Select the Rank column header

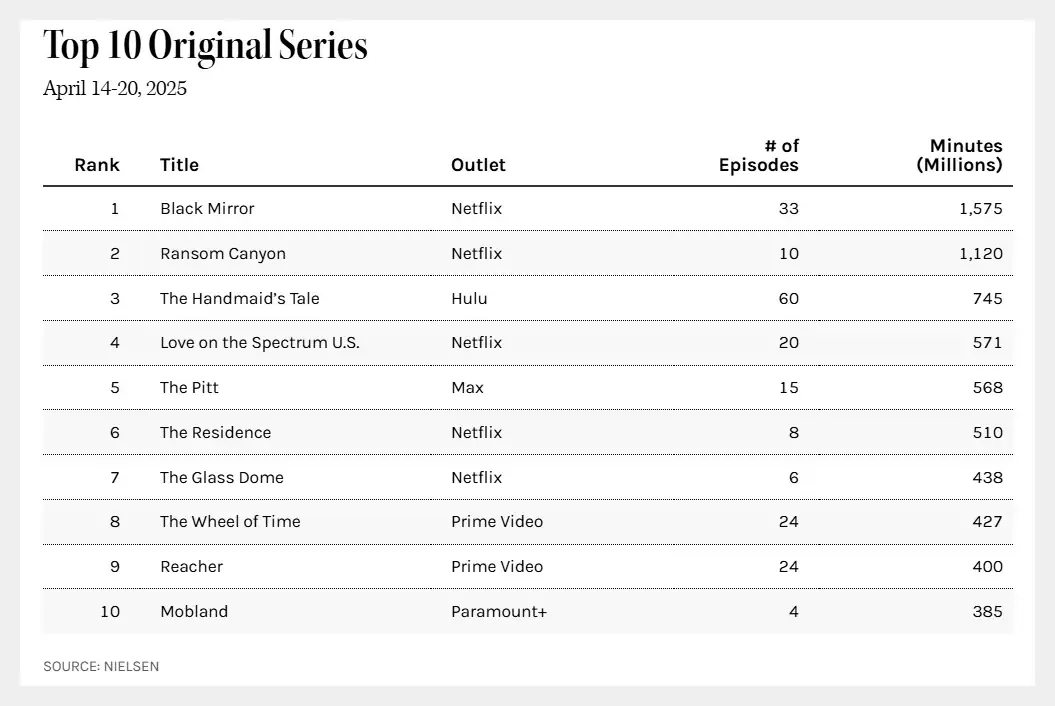click(x=97, y=165)
